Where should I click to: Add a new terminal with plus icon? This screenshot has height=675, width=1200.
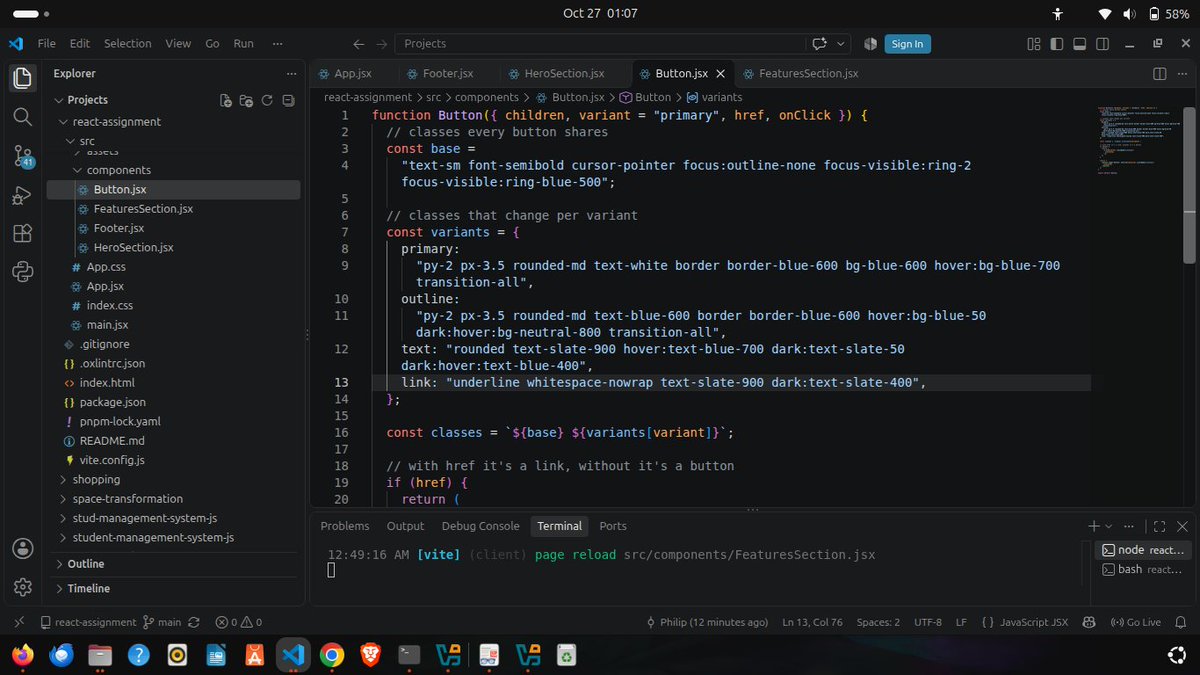click(1094, 526)
